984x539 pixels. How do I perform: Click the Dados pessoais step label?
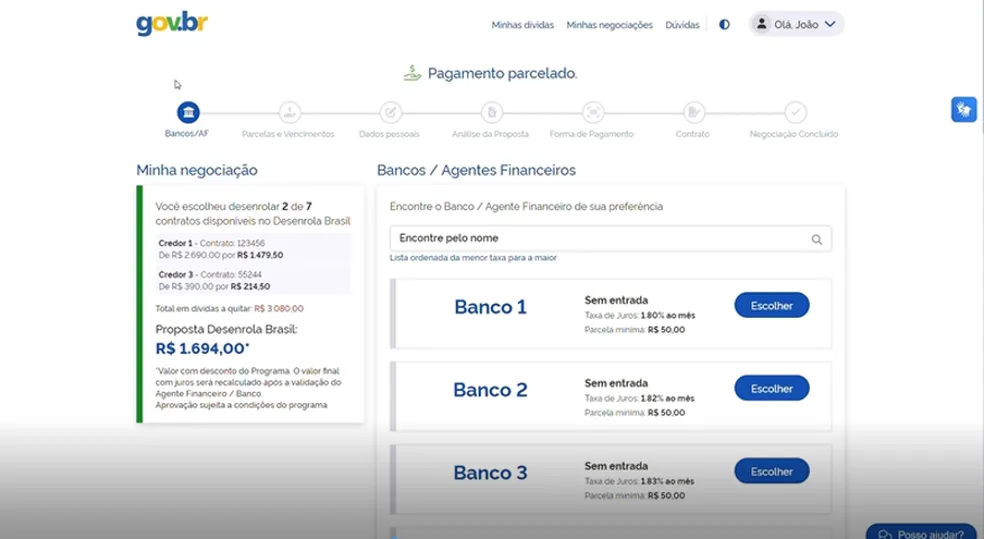click(x=389, y=134)
